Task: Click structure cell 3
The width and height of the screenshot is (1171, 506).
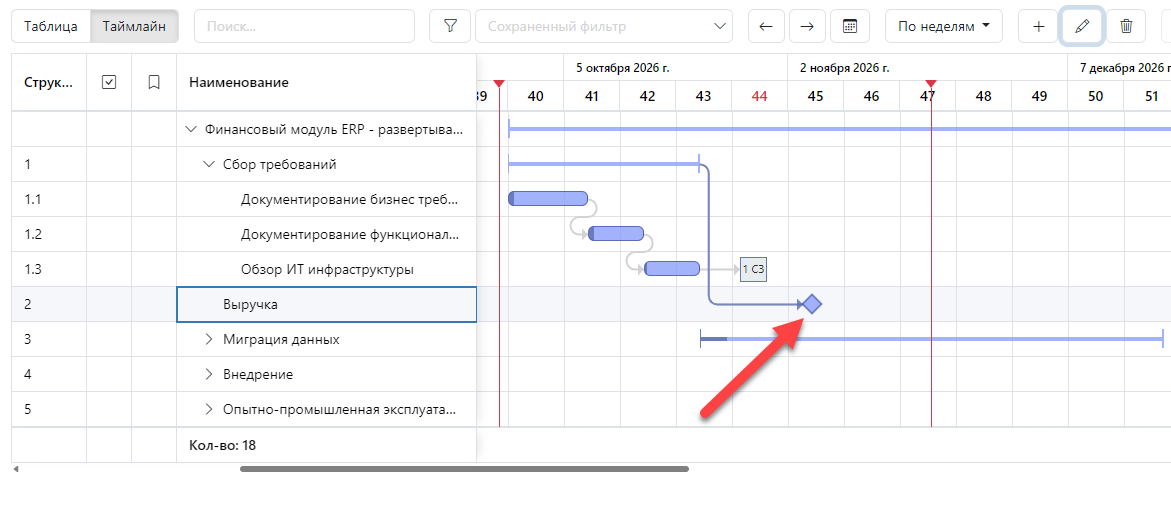Action: point(49,340)
